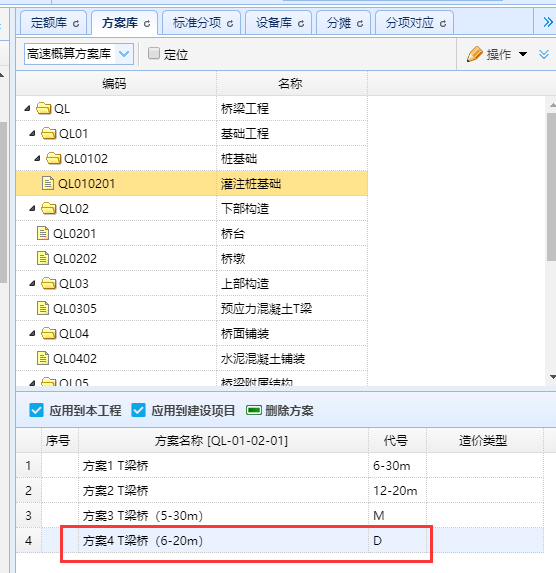Click the QL04 folder icon
556x573 pixels.
[49, 333]
